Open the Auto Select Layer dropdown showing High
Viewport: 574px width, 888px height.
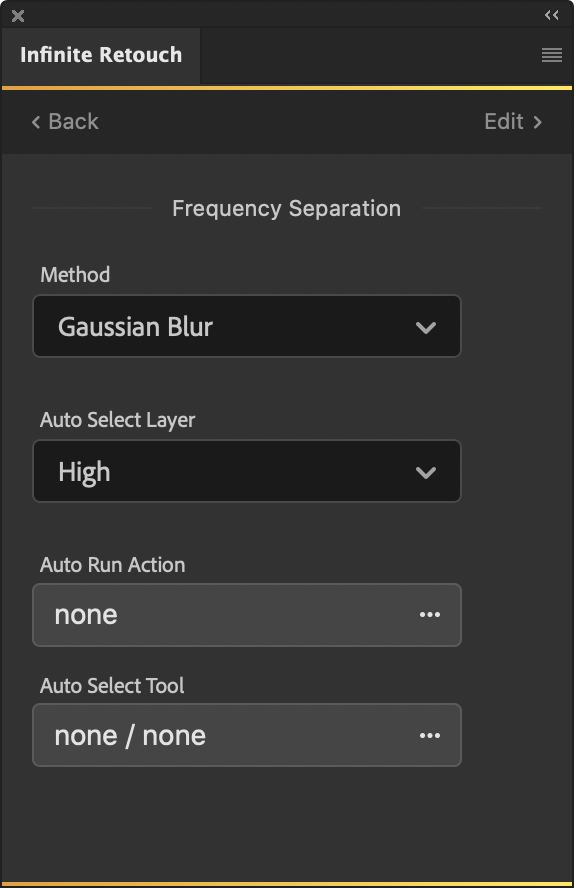[247, 471]
